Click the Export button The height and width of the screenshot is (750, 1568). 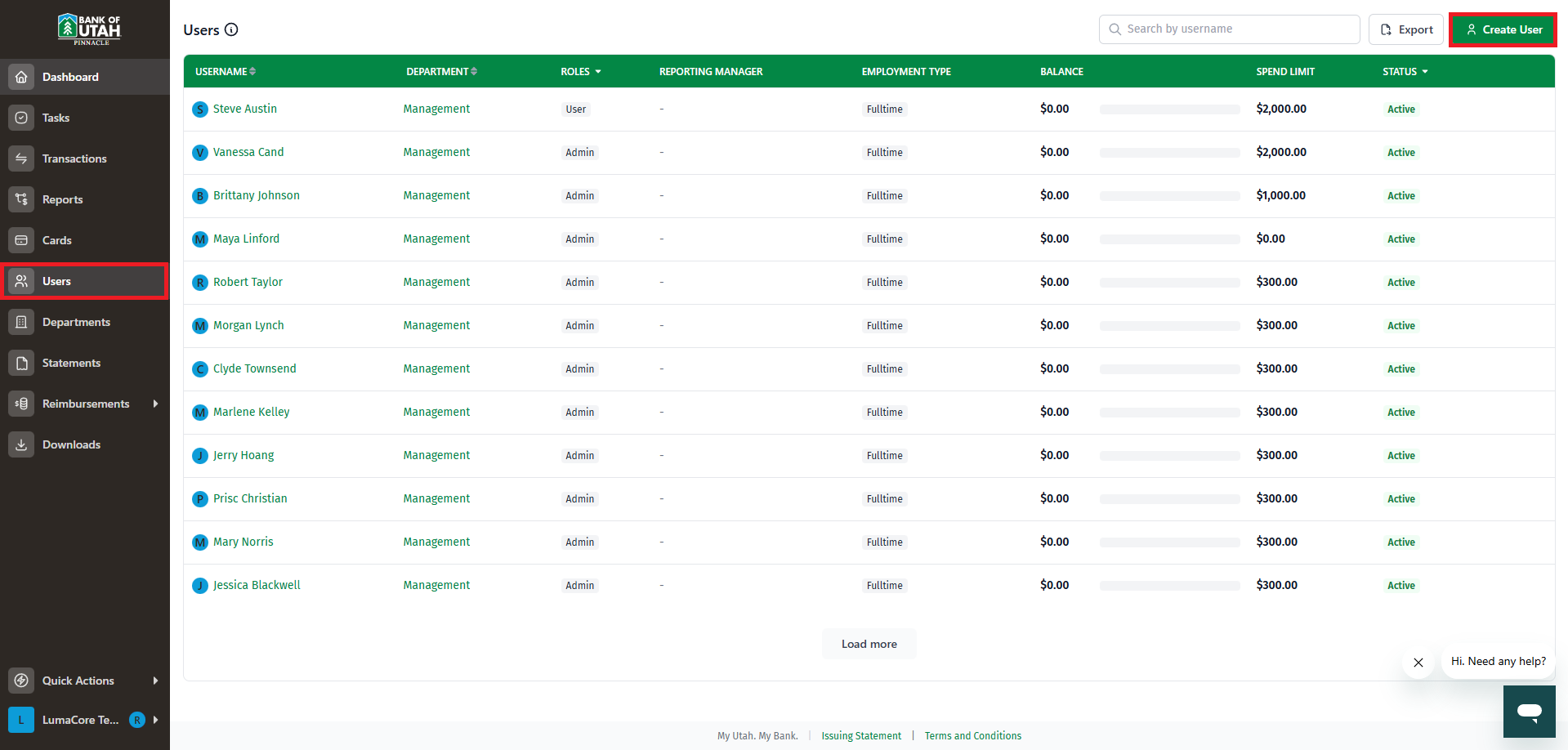click(x=1405, y=29)
